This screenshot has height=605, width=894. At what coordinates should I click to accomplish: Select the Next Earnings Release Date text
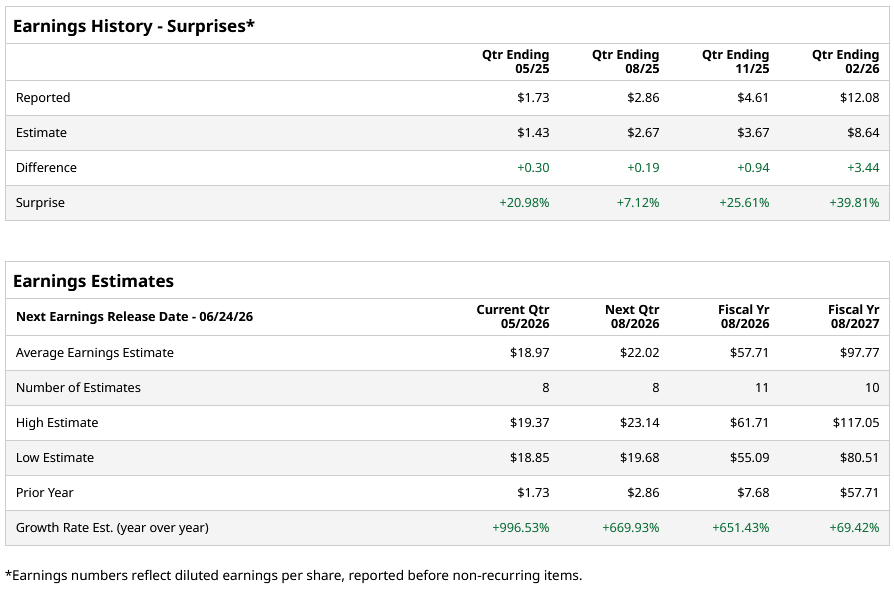134,317
